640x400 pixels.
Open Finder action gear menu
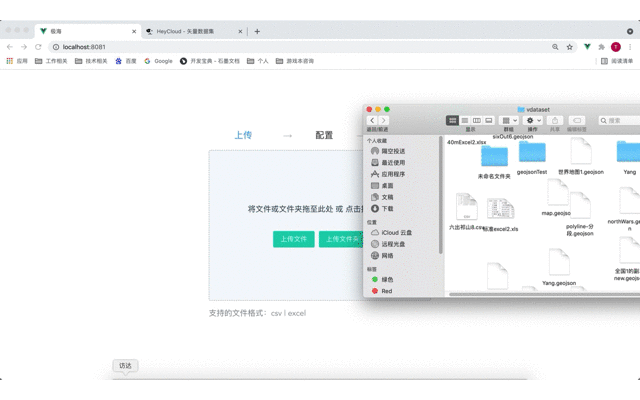coord(533,120)
